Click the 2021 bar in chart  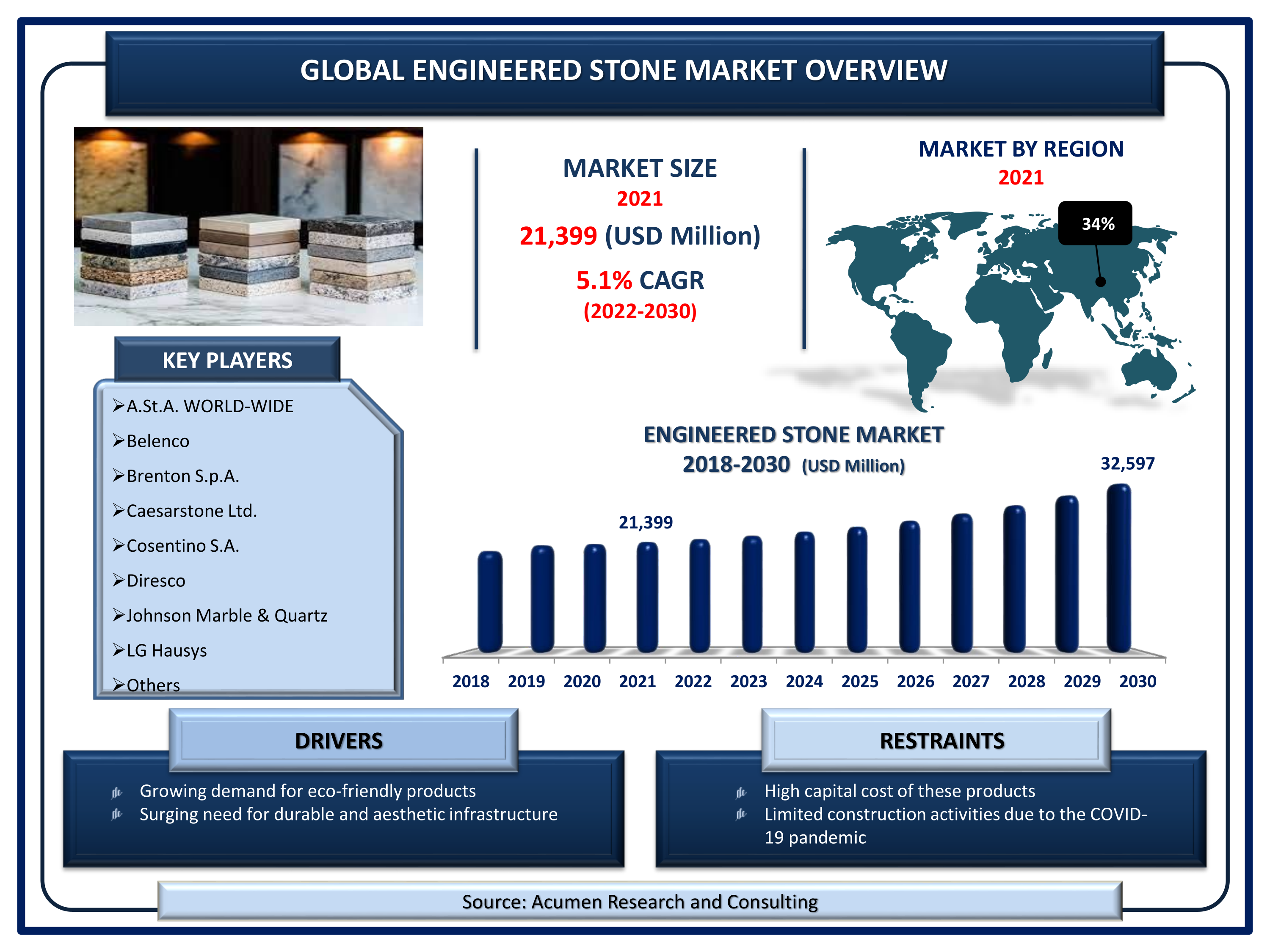pos(647,597)
